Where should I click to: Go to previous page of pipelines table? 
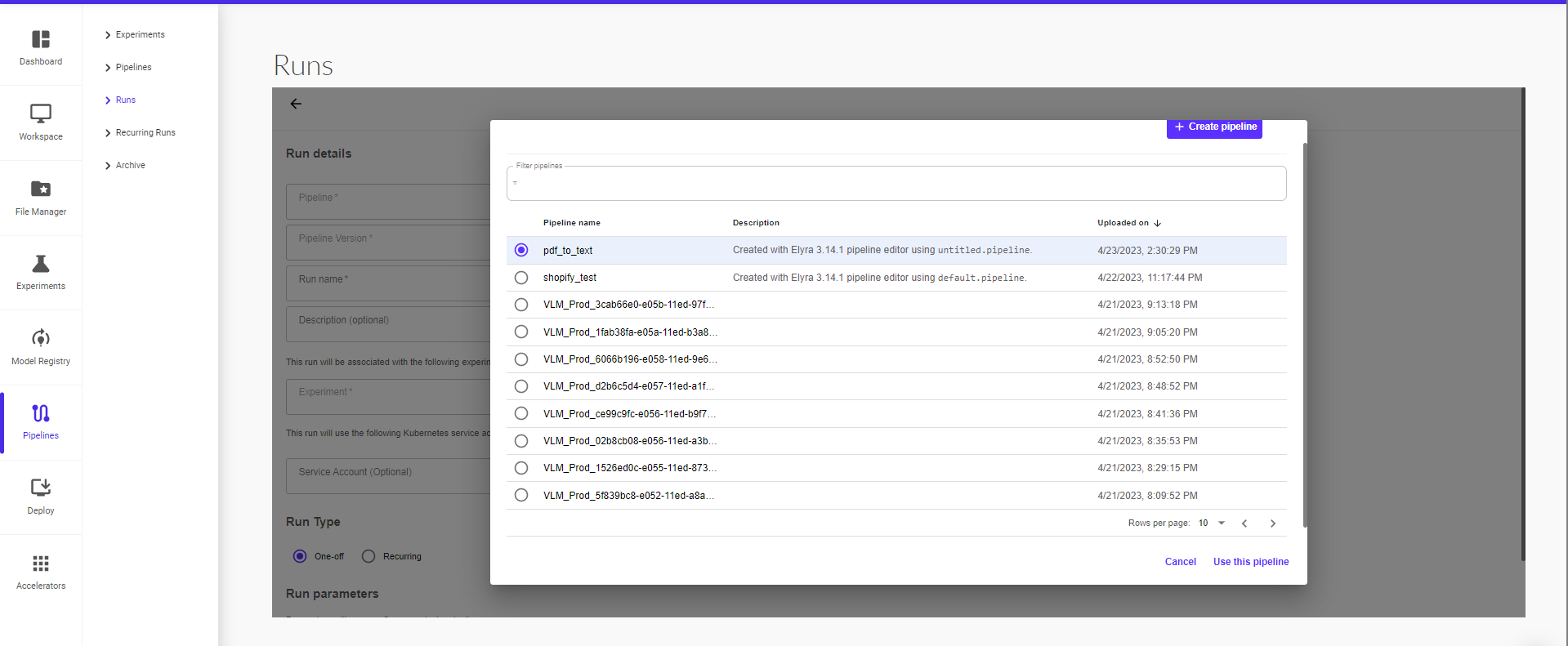click(1244, 523)
